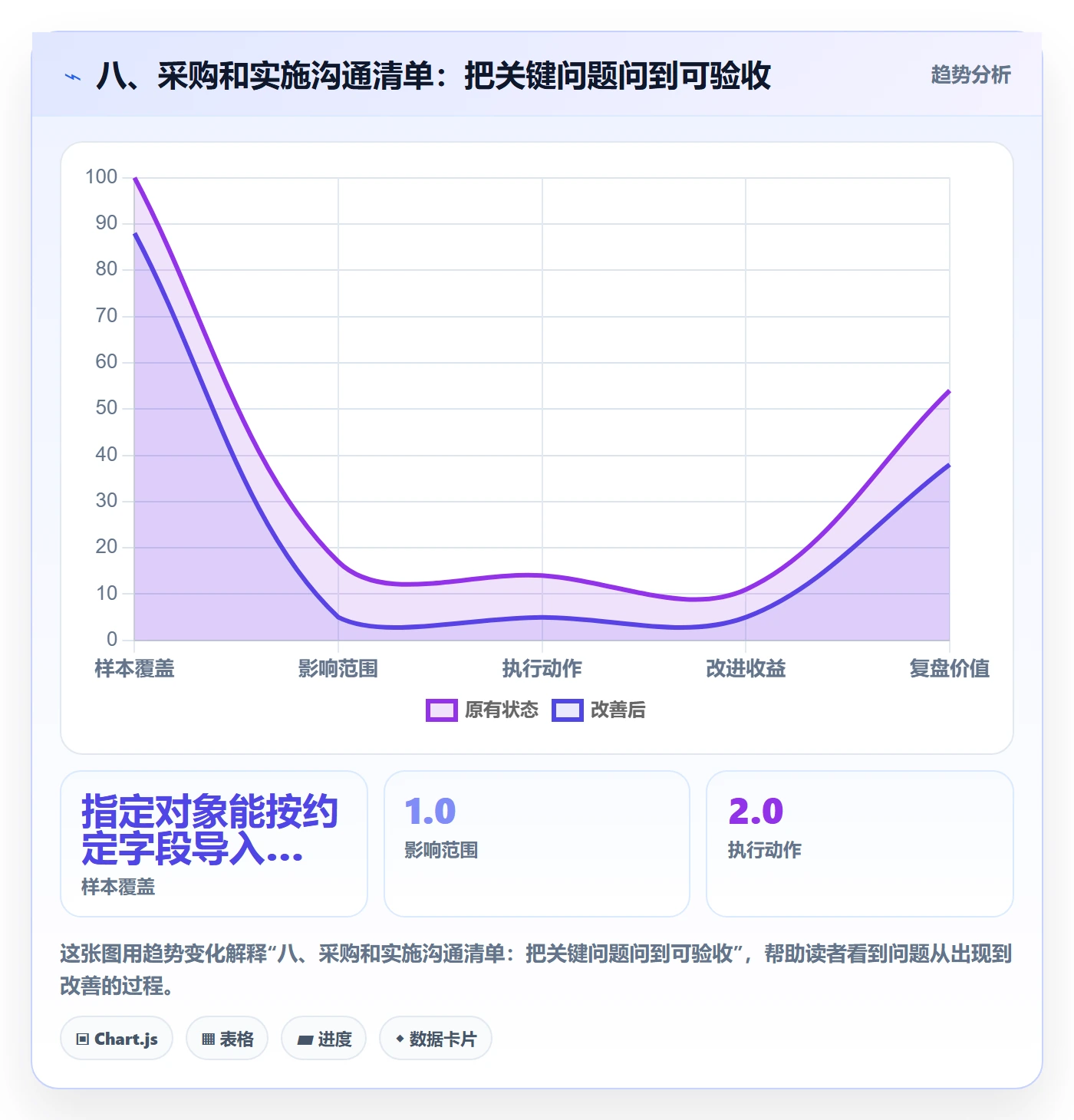Click the 改进收益 x-axis label
Image resolution: width=1074 pixels, height=1120 pixels.
[x=746, y=669]
